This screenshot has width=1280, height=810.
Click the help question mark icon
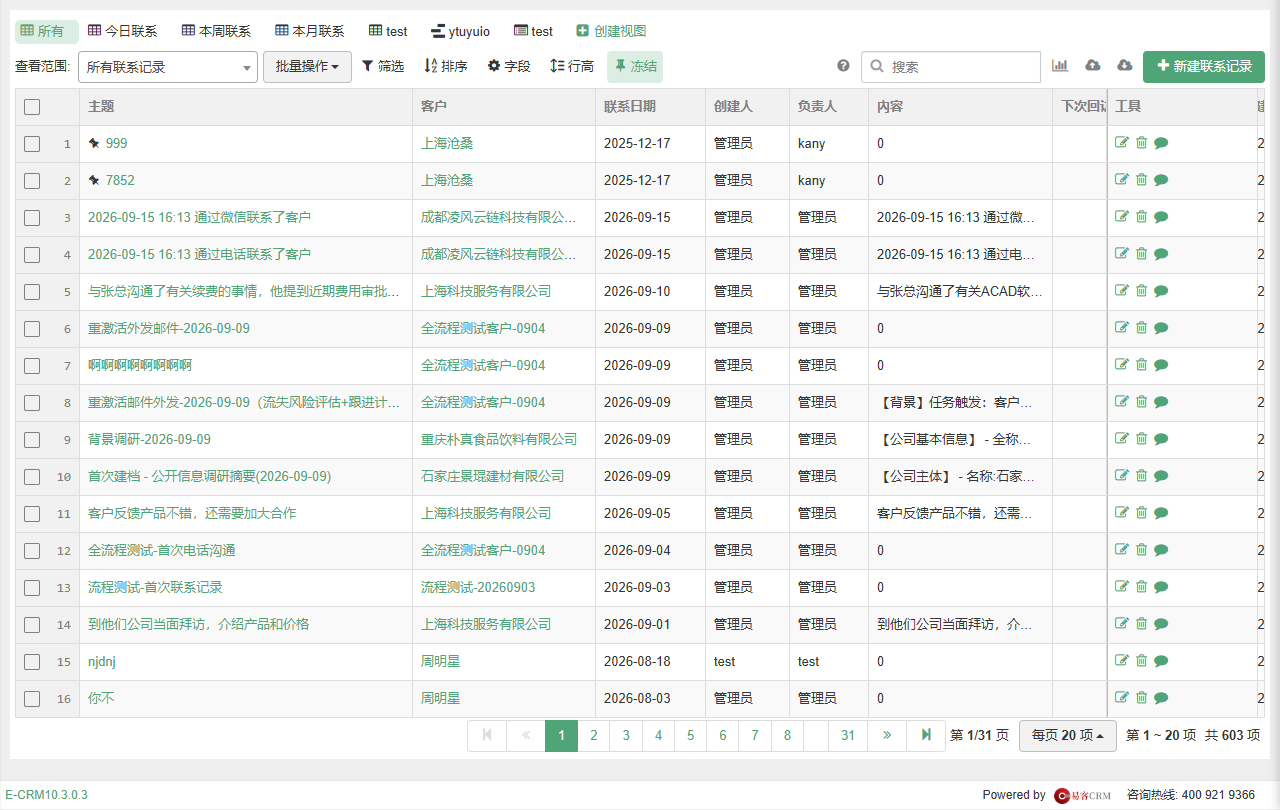click(x=843, y=66)
